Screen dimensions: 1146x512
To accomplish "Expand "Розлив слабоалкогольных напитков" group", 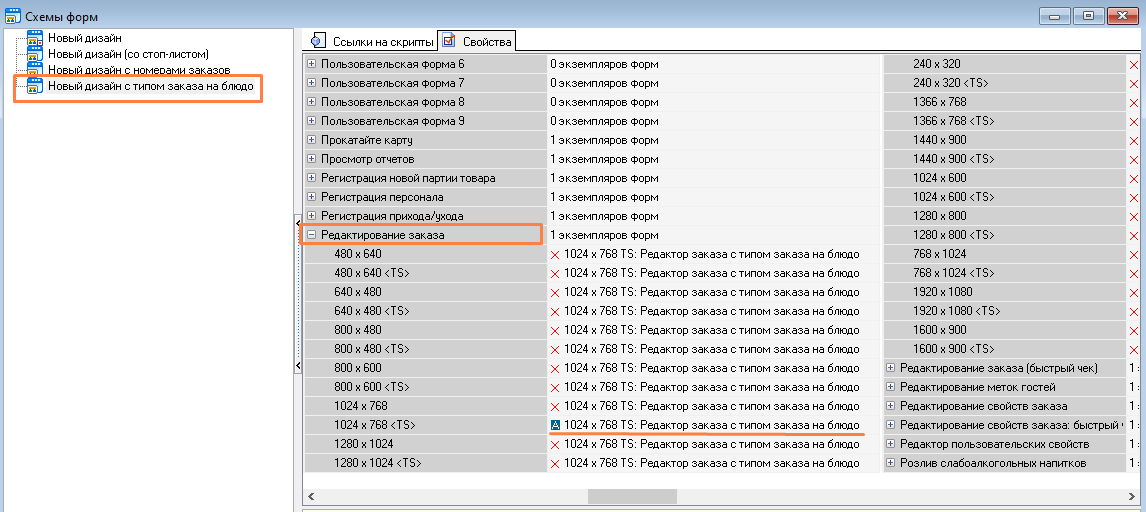I will pos(890,463).
